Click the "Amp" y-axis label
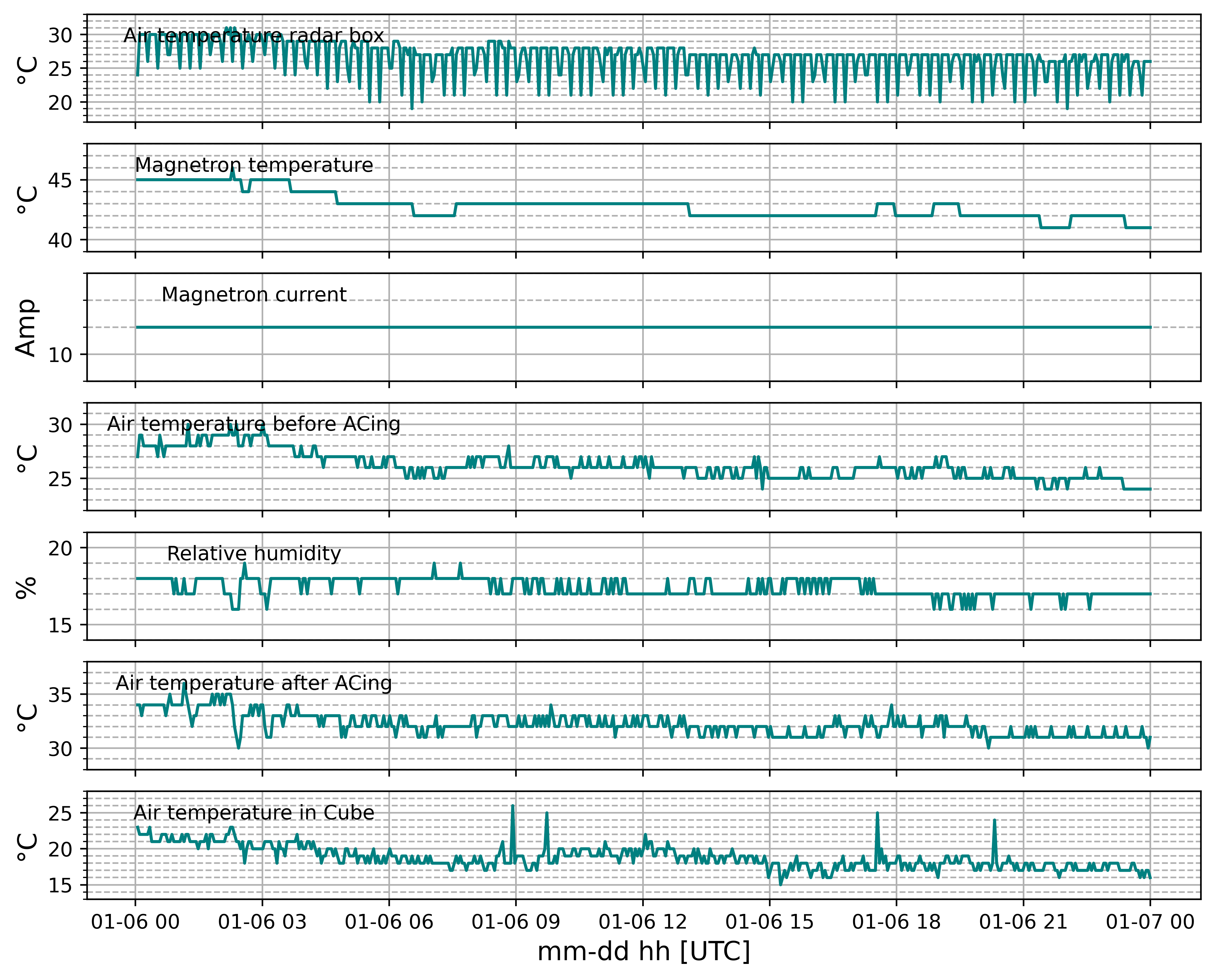The width and height of the screenshot is (1215, 980). [26, 328]
